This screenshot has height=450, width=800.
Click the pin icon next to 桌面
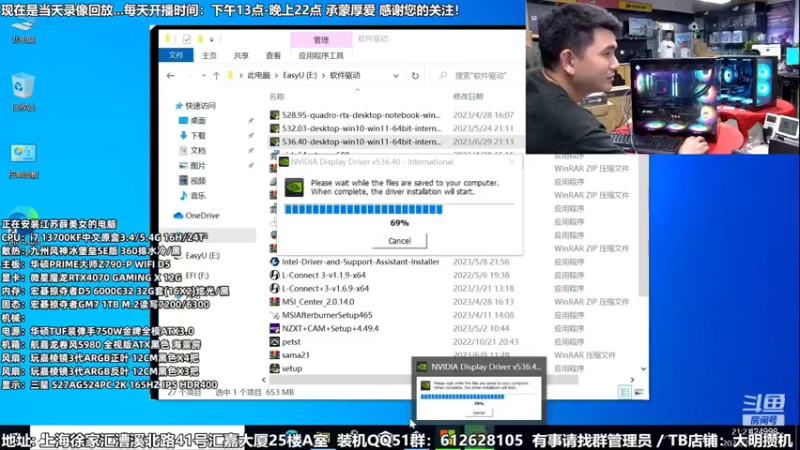(251, 121)
